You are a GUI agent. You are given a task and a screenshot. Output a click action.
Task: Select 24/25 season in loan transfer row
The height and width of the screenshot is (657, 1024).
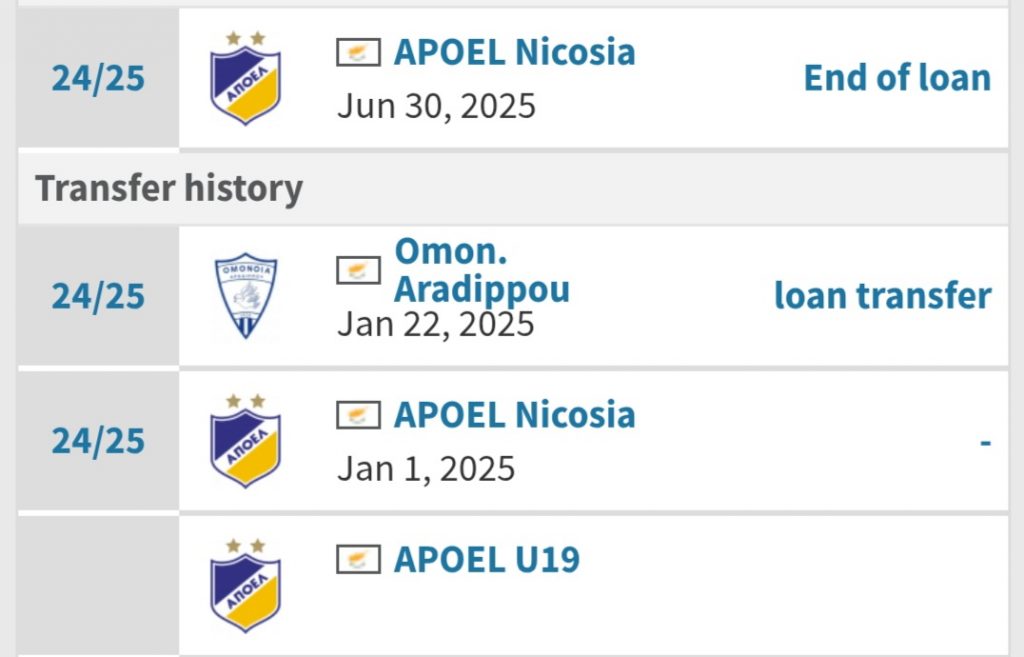pyautogui.click(x=98, y=296)
